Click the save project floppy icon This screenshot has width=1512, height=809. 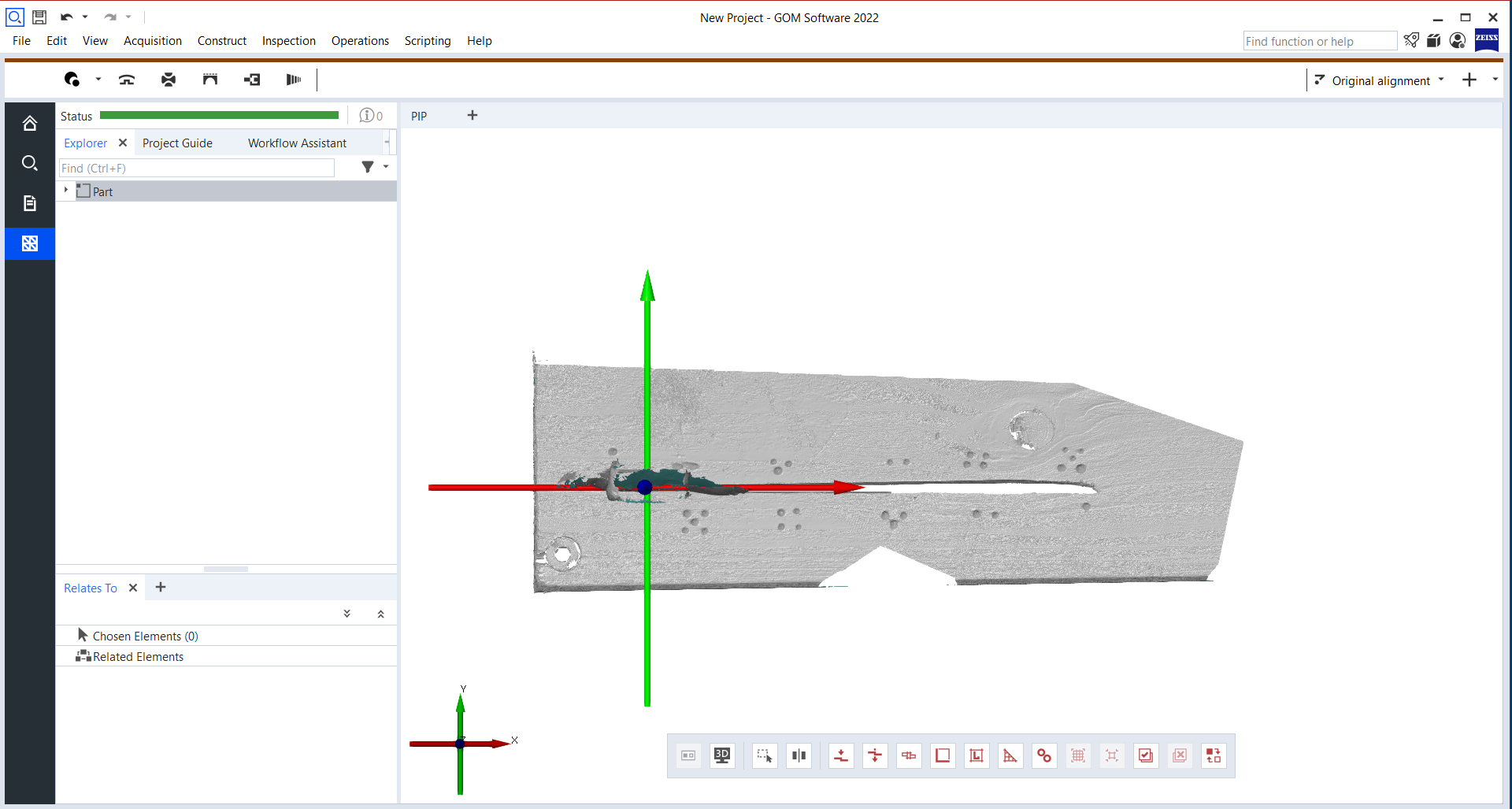tap(39, 17)
